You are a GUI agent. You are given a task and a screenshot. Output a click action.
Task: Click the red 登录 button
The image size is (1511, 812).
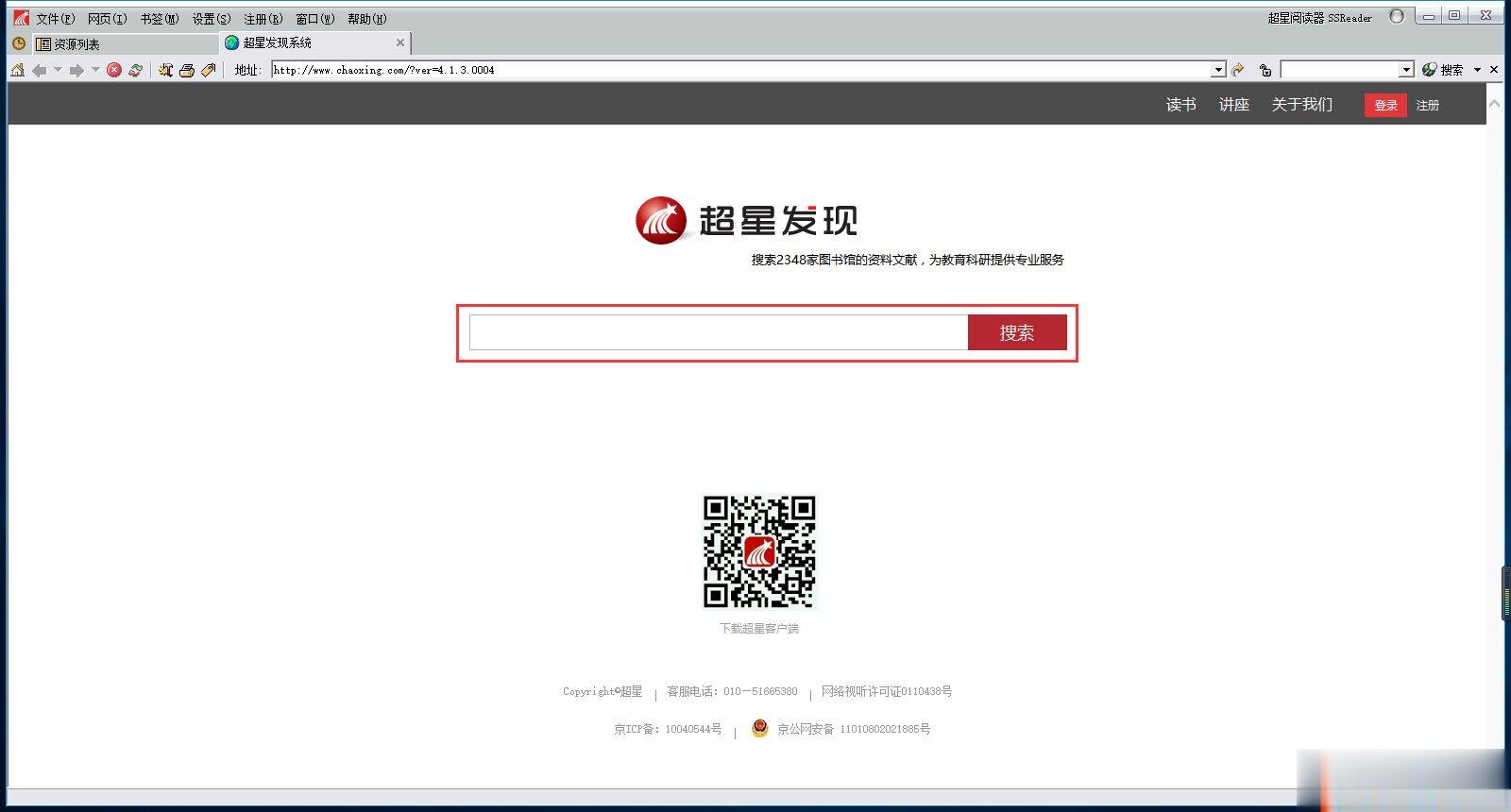point(1385,106)
